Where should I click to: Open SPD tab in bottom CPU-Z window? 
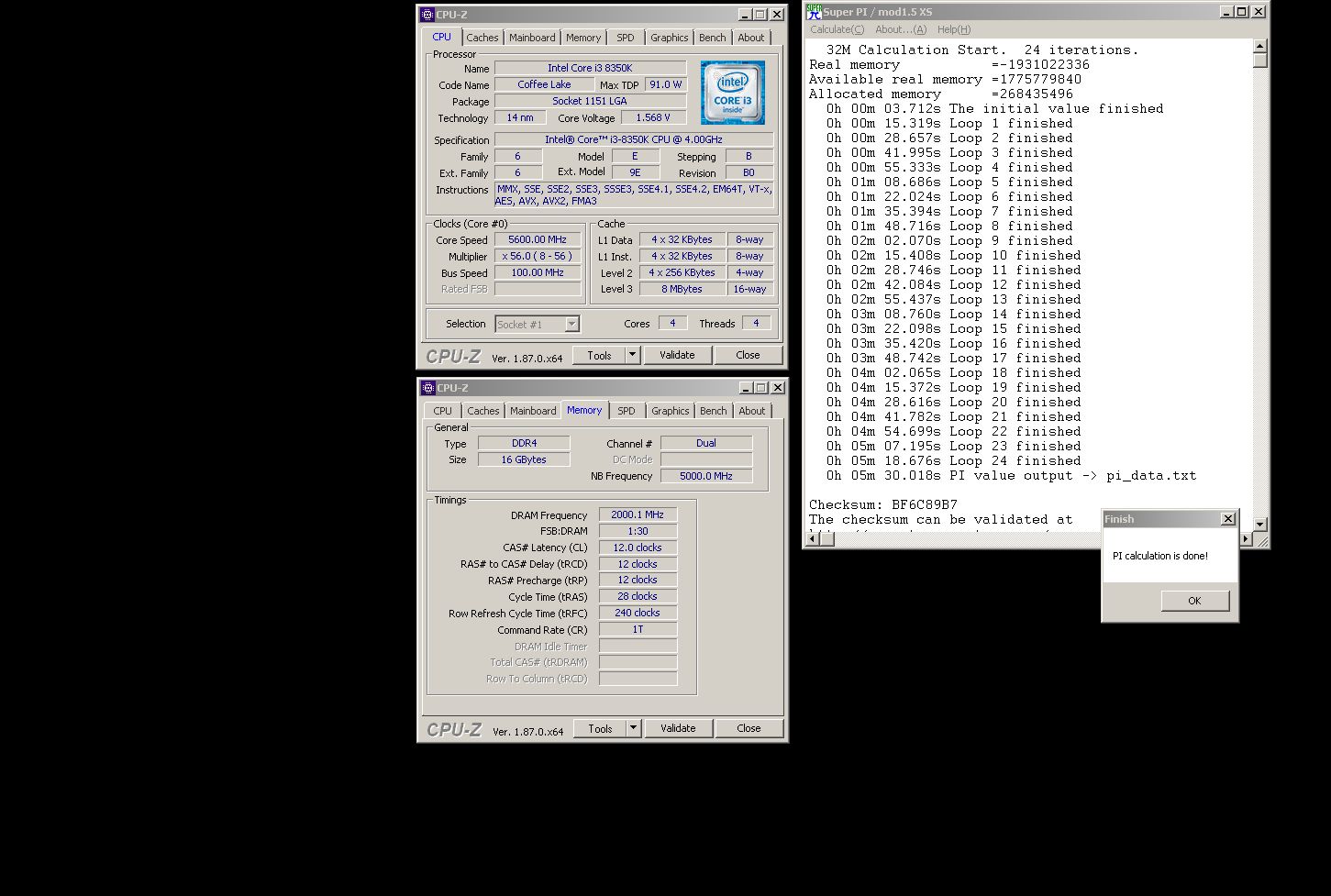click(627, 411)
